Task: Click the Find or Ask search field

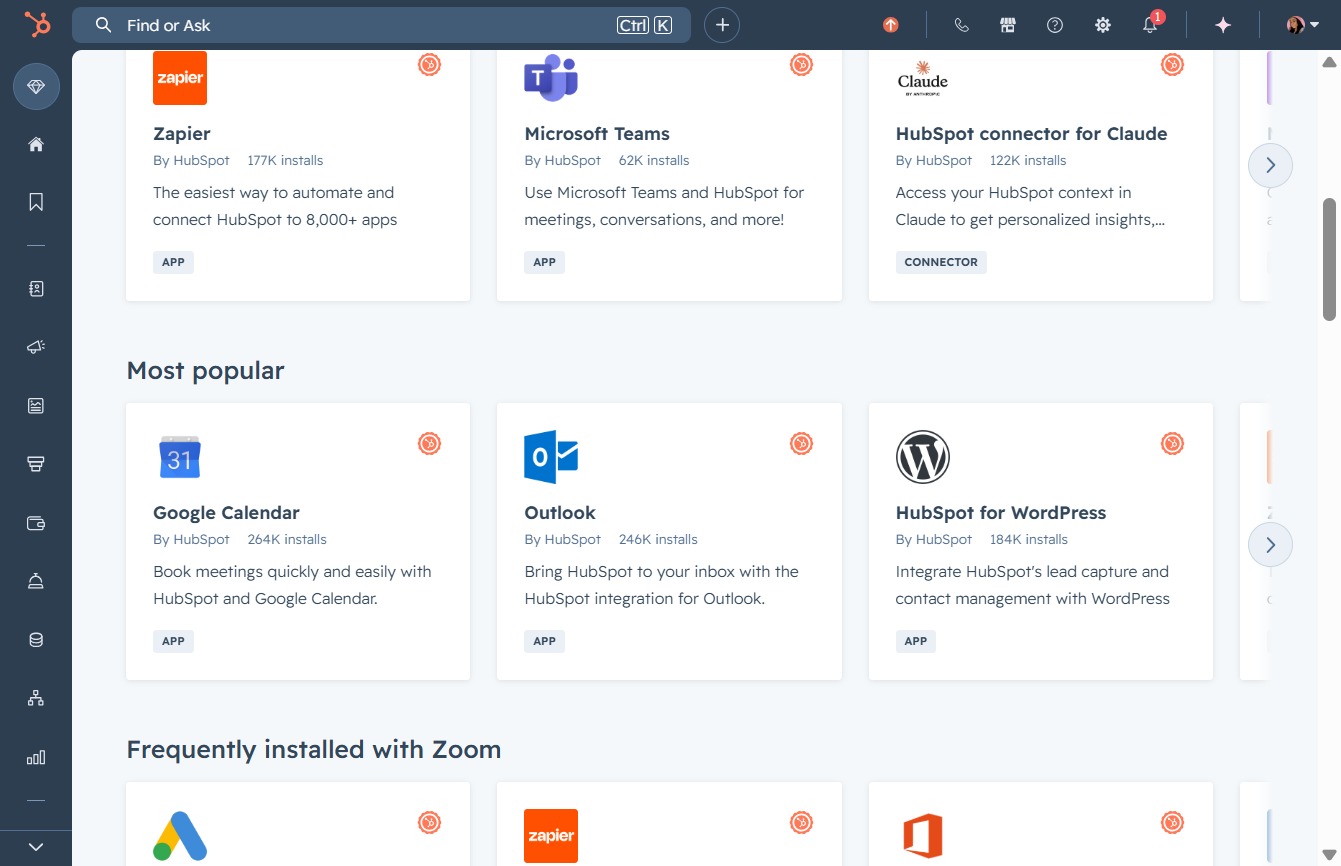Action: (x=381, y=25)
